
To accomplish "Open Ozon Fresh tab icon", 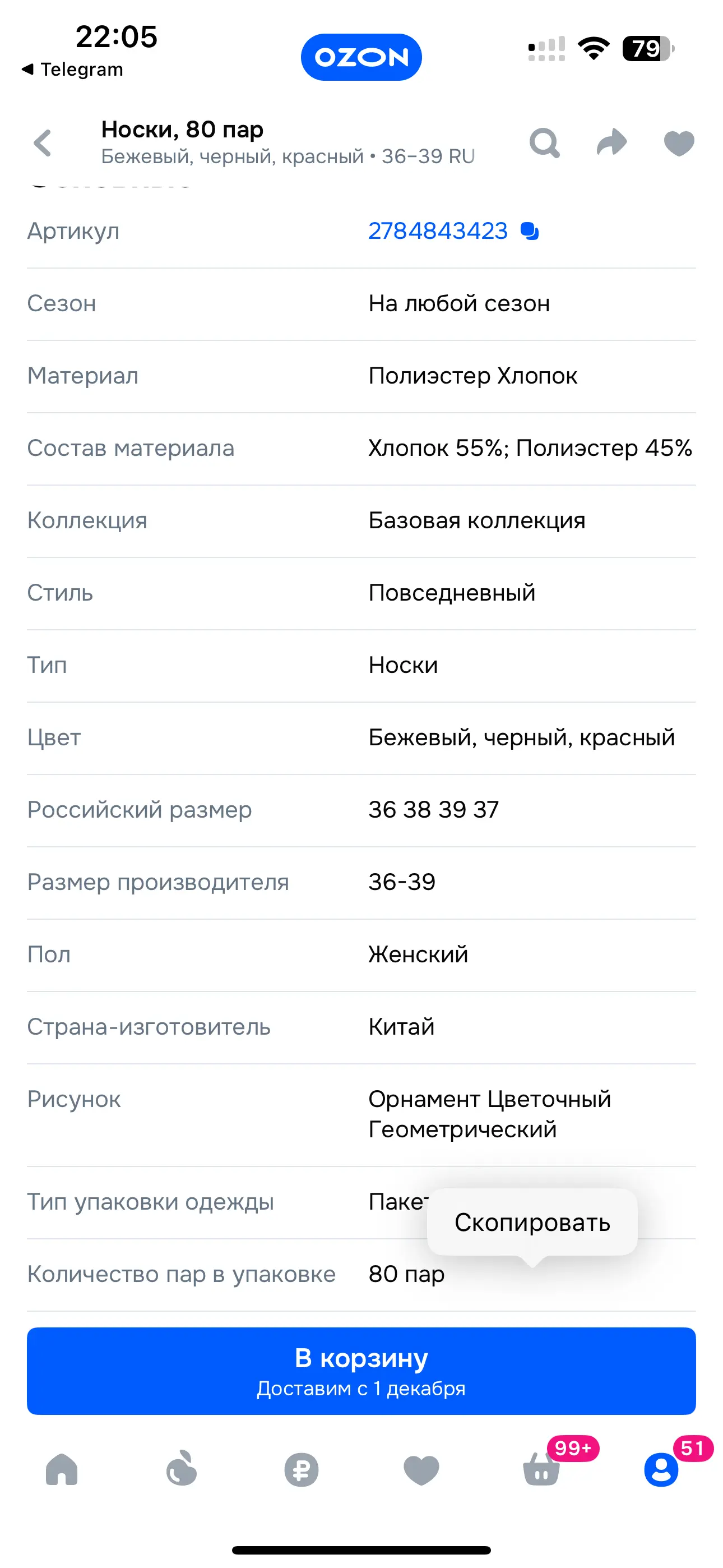I will (x=182, y=1468).
